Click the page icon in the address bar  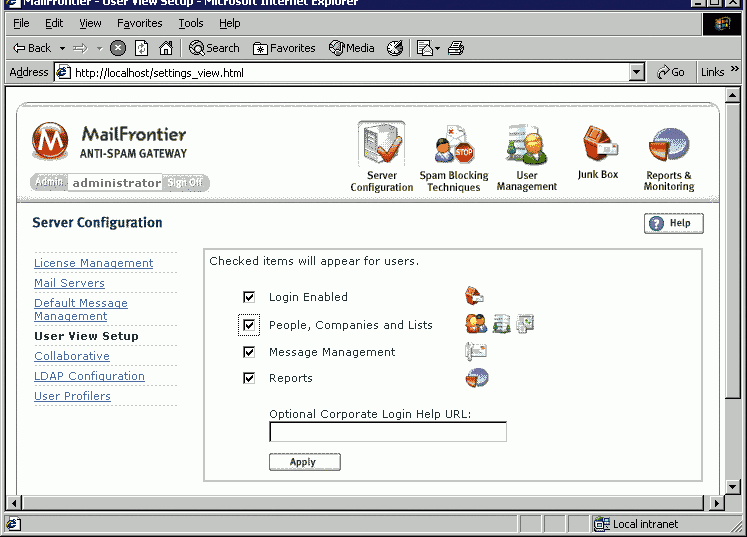pyautogui.click(x=63, y=72)
